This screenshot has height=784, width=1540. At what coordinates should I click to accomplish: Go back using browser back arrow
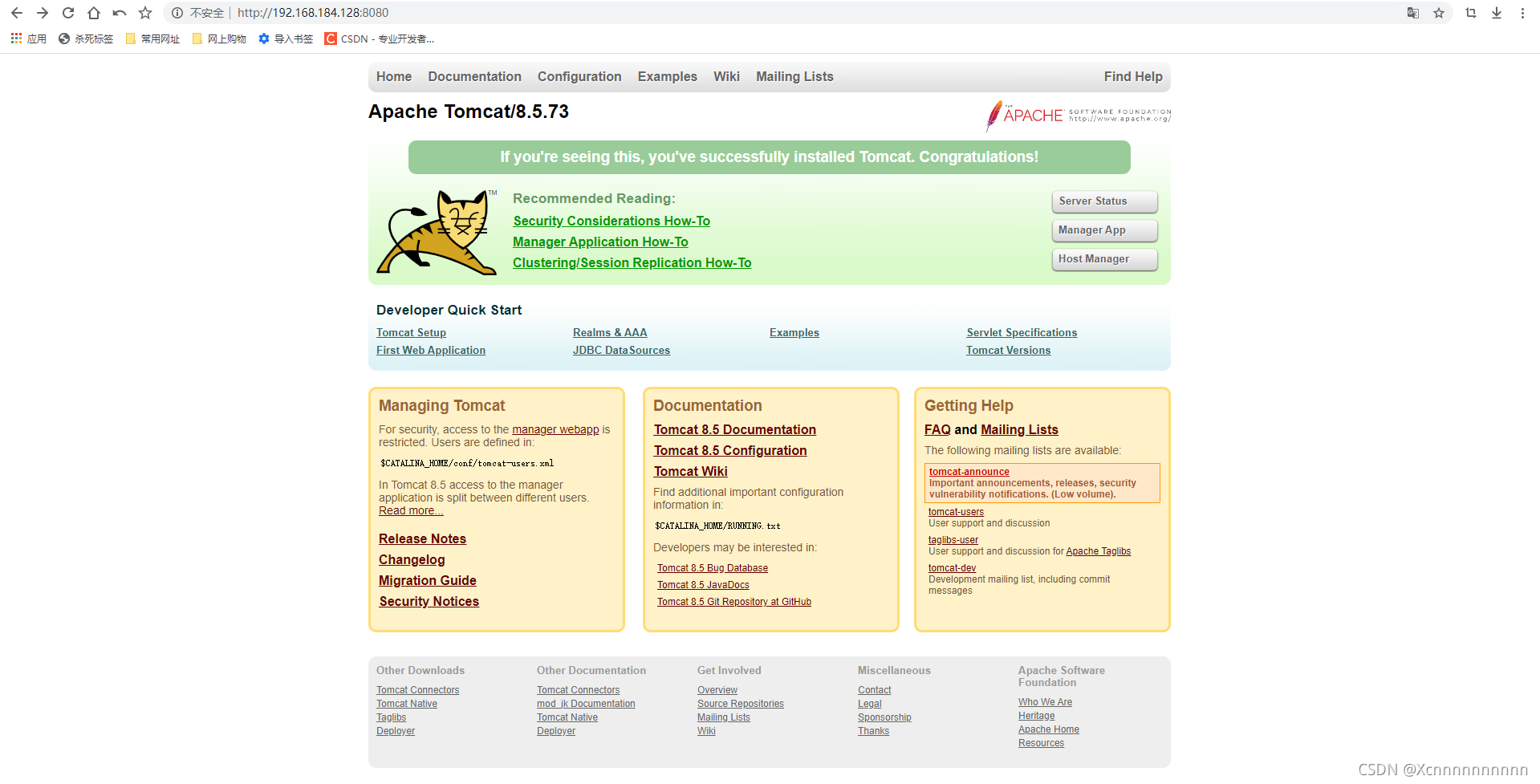tap(17, 13)
